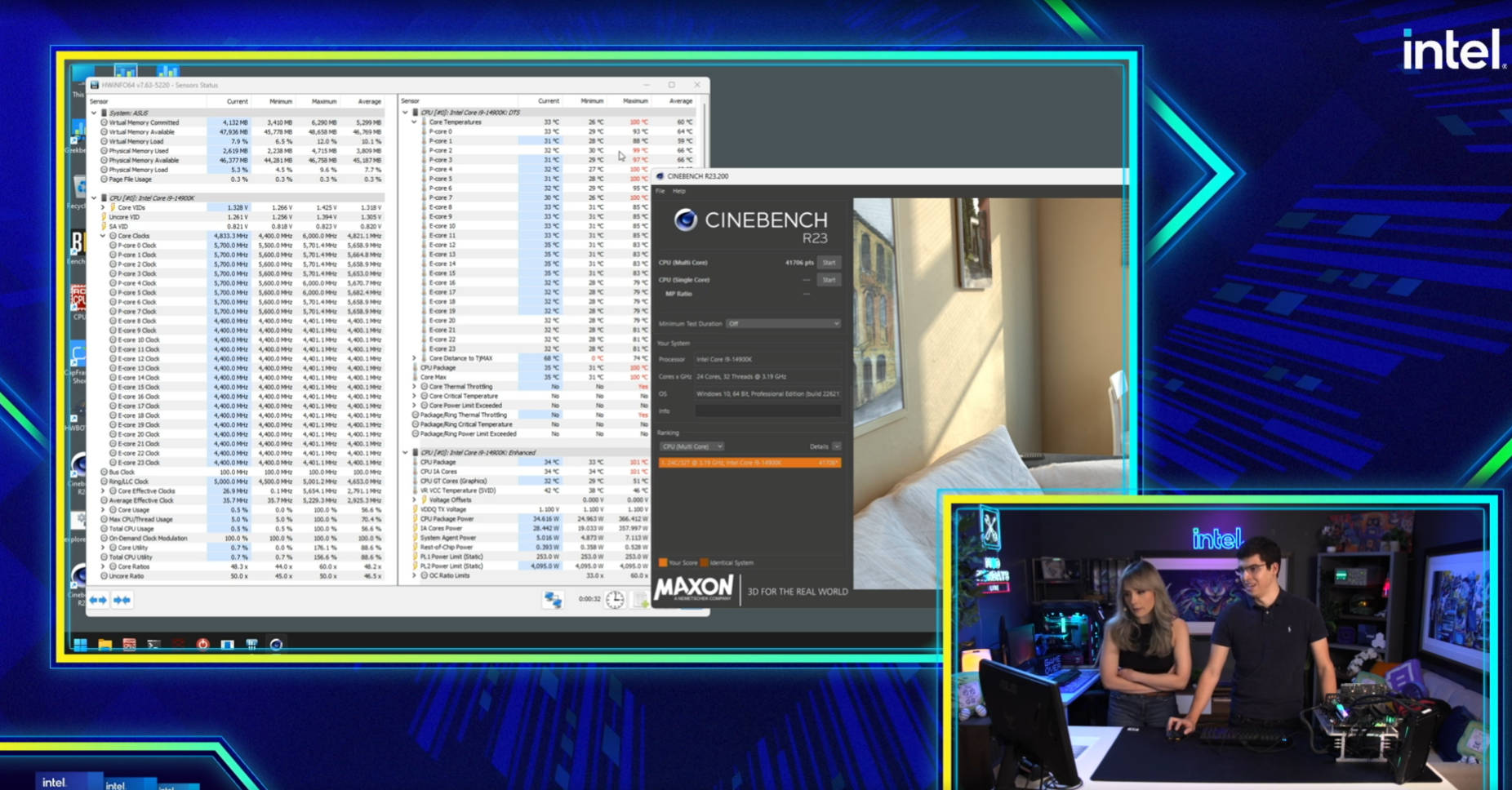Click Maximum column header in left sensor panel

click(324, 101)
